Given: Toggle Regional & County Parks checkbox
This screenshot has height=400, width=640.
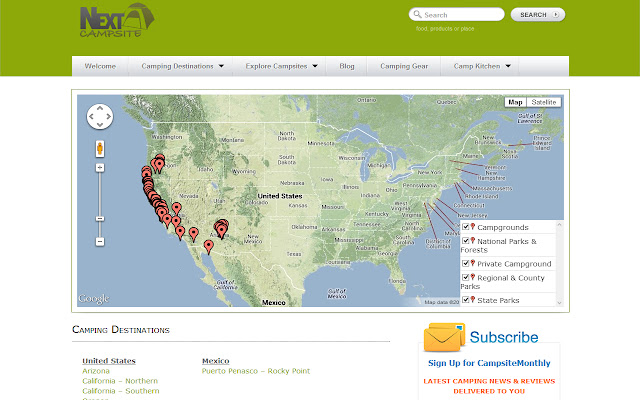Looking at the screenshot, I should click(x=465, y=277).
